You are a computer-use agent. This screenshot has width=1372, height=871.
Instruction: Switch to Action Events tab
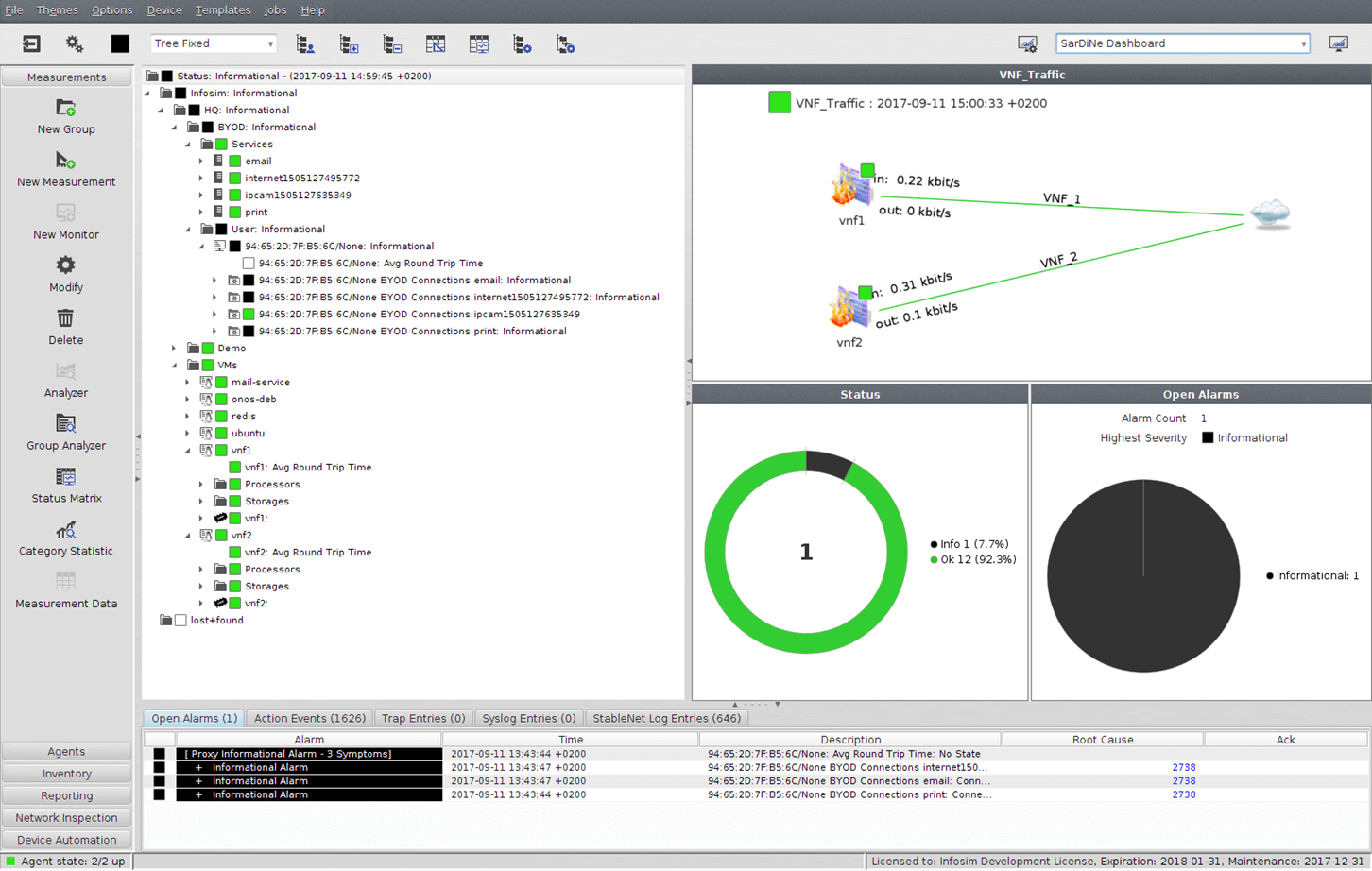pos(309,718)
